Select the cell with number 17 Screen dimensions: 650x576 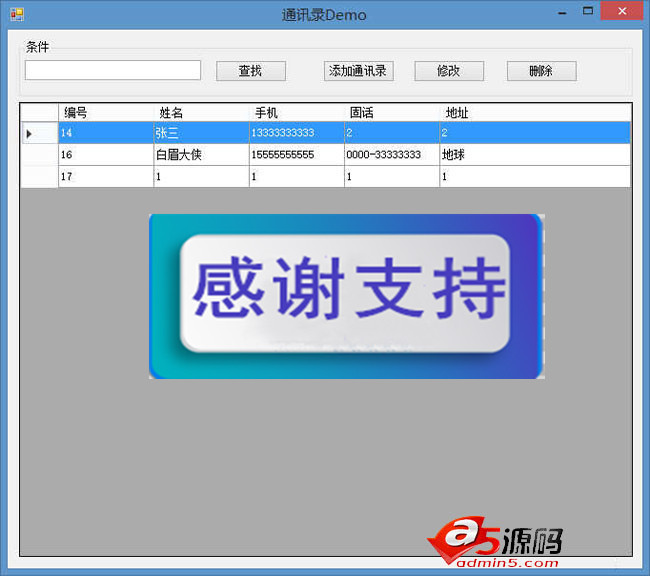click(x=106, y=177)
